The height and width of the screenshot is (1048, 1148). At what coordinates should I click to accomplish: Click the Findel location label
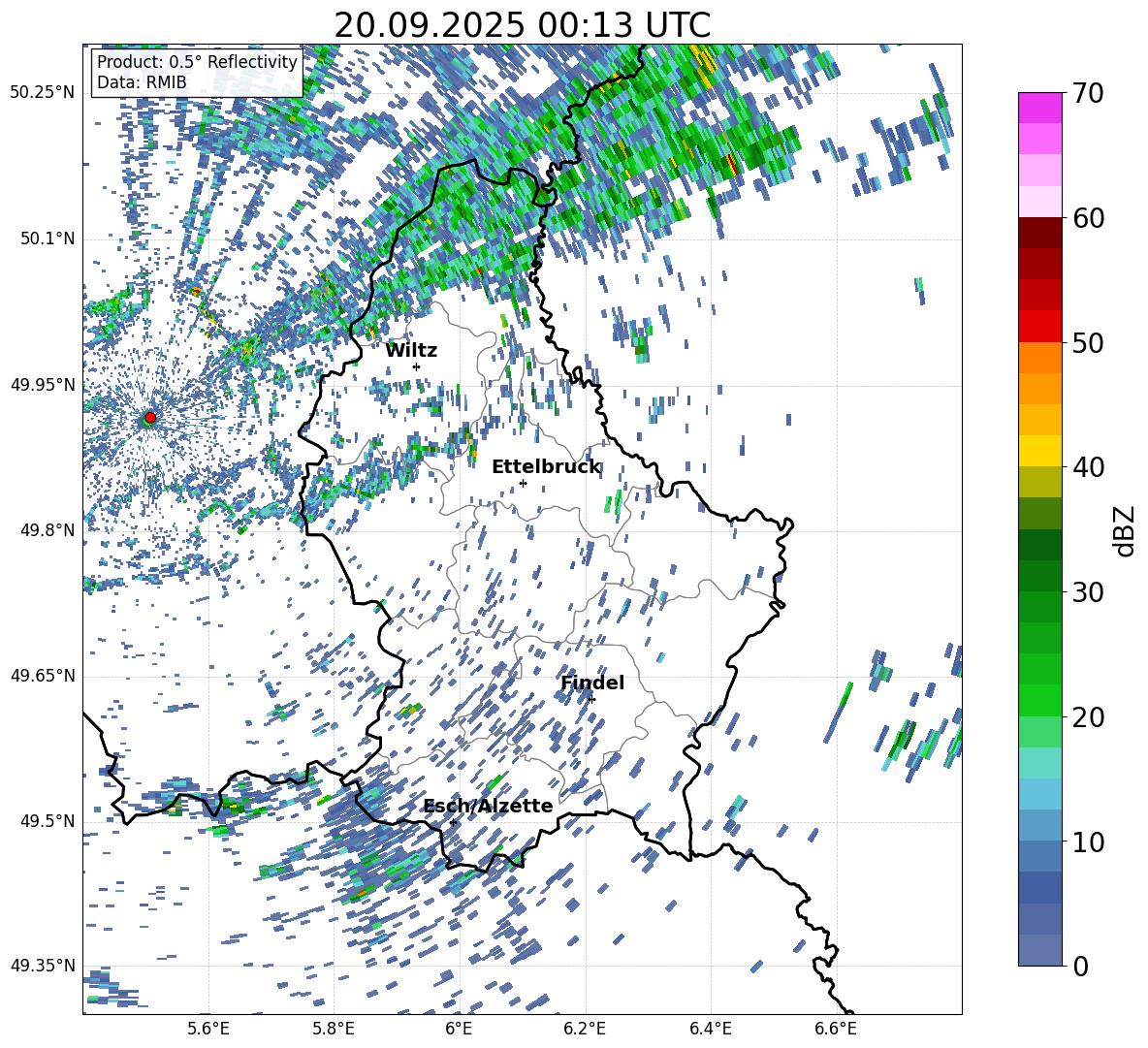tap(592, 683)
